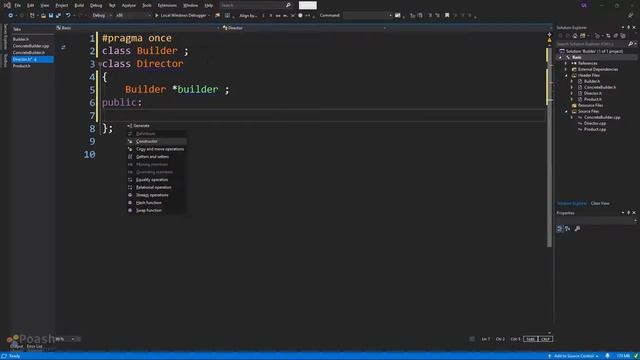Collapse the Header Files folder
The image size is (640, 360).
pyautogui.click(x=566, y=76)
